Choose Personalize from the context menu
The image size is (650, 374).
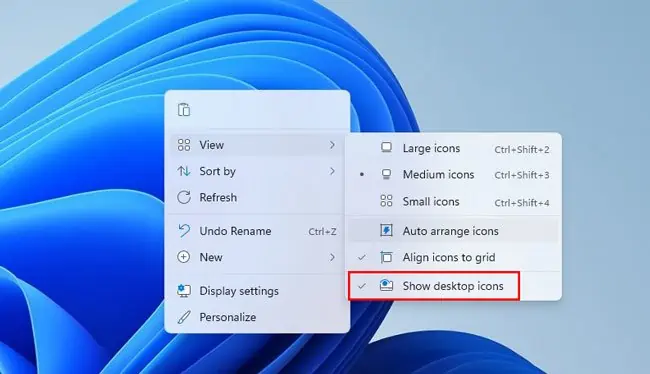(x=257, y=317)
